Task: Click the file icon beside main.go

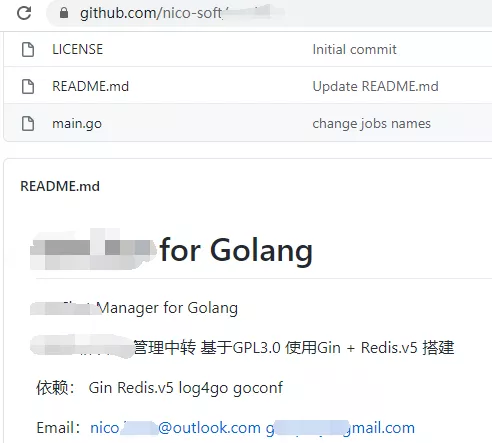Action: [28, 124]
